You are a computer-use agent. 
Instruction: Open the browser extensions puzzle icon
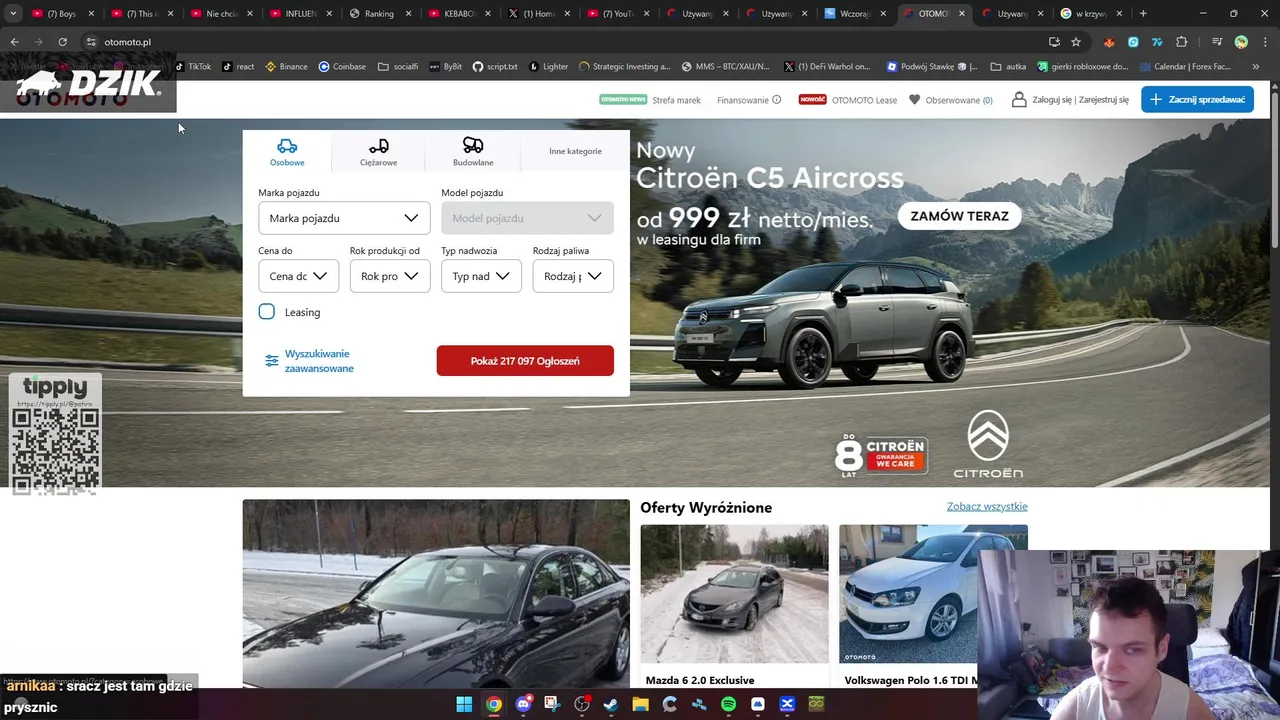1182,42
